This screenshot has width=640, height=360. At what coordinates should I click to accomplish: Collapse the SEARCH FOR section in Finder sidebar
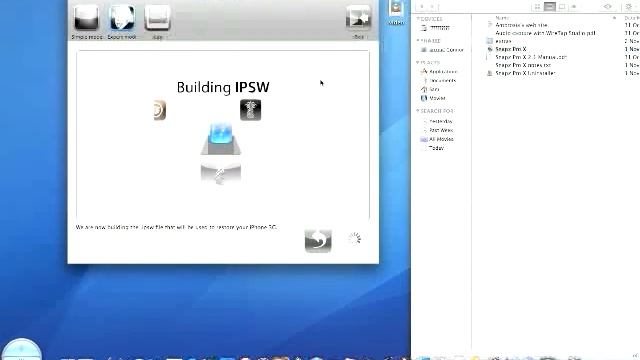pyautogui.click(x=418, y=111)
